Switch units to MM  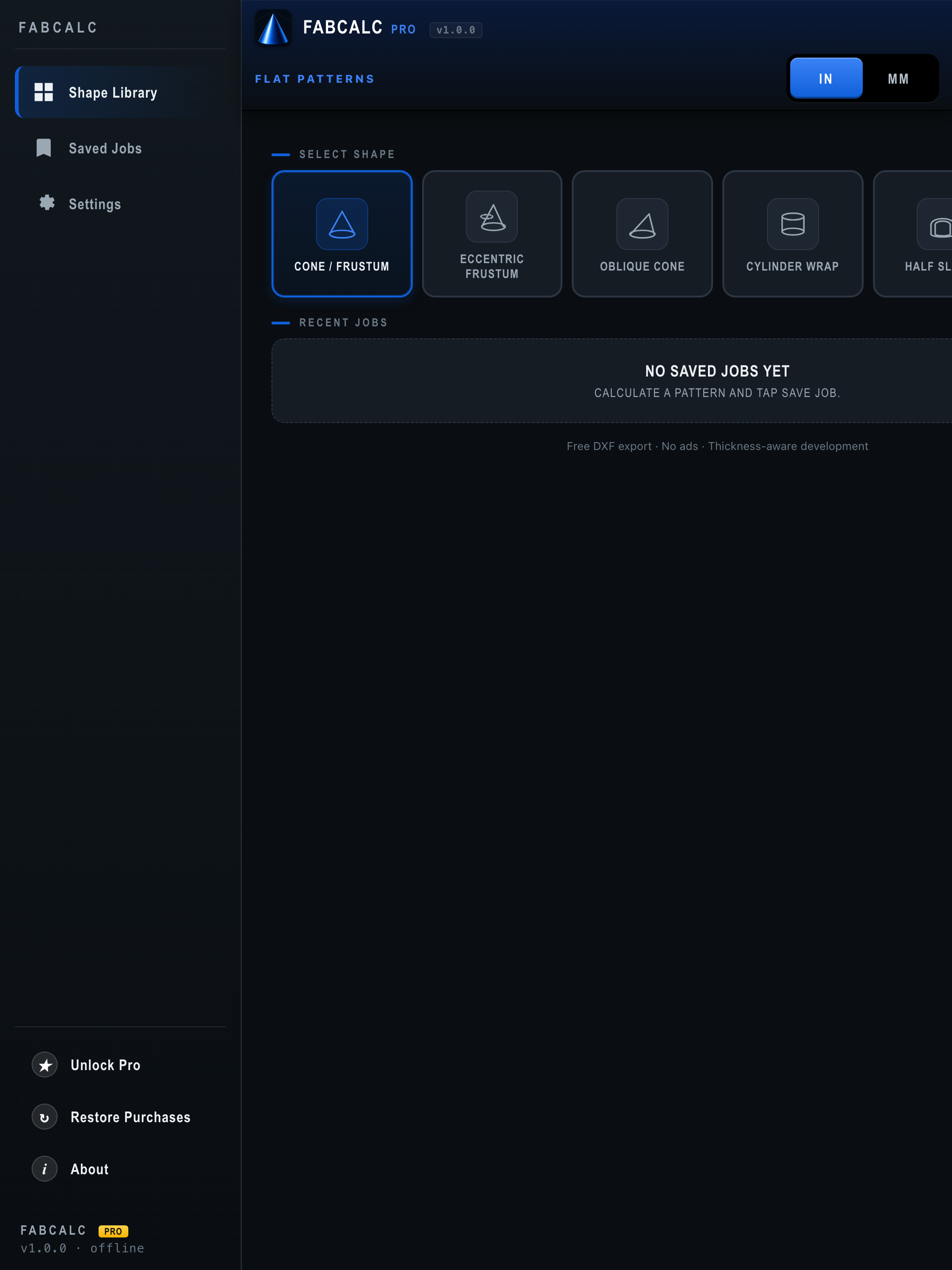[899, 79]
